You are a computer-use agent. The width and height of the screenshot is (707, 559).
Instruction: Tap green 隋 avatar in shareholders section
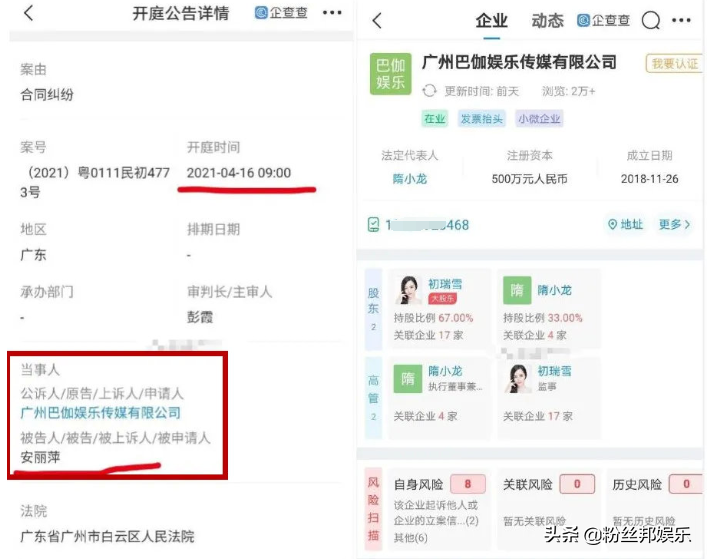(x=517, y=290)
